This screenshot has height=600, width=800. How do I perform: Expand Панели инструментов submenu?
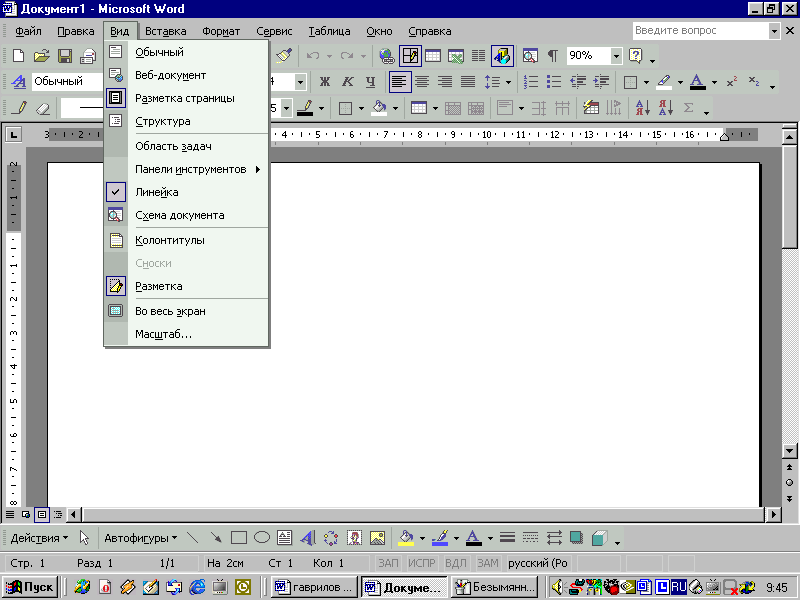tap(187, 169)
